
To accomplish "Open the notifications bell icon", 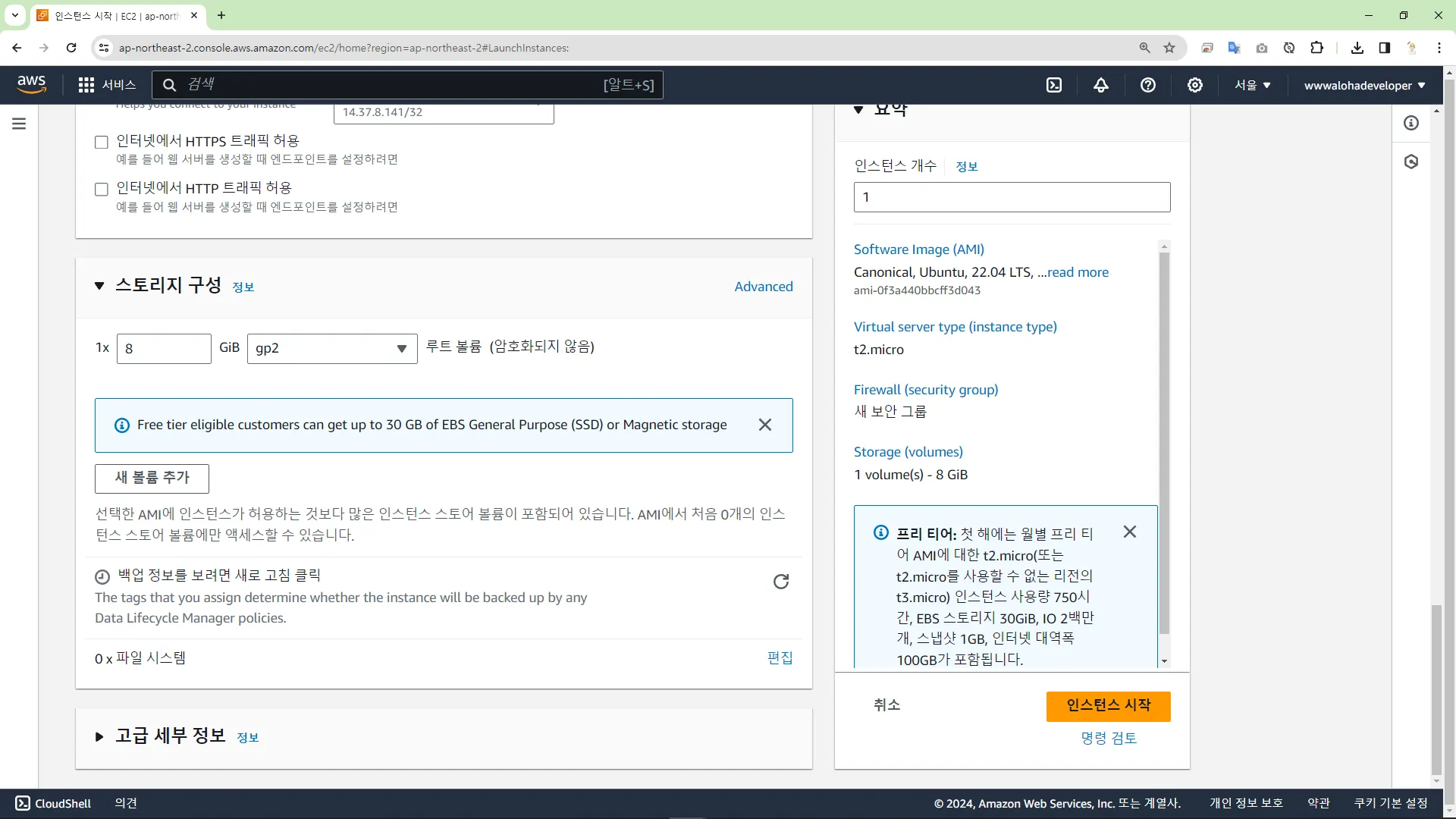I will click(x=1101, y=85).
